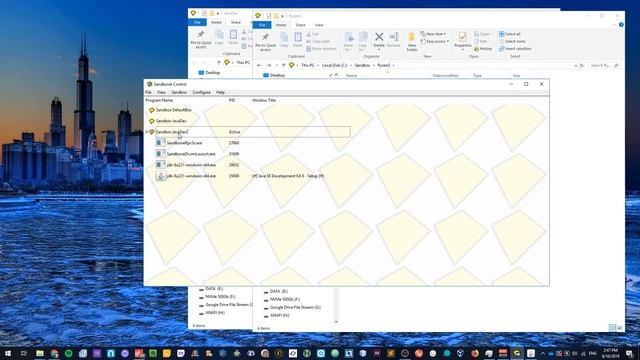Click the Forward arrow in the front Explorer window

tap(269, 65)
